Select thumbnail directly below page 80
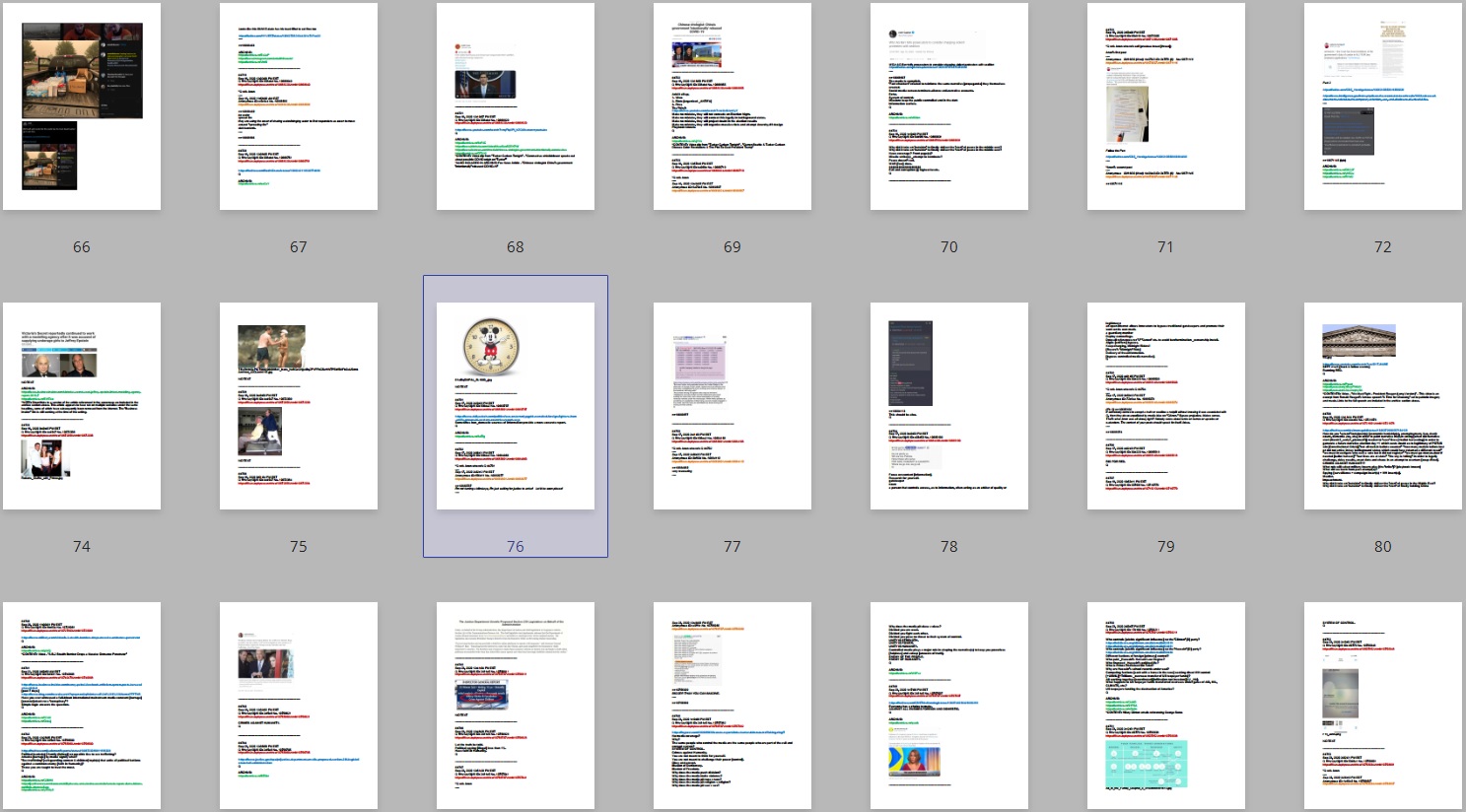Screen dimensions: 1466x812 [1383, 706]
